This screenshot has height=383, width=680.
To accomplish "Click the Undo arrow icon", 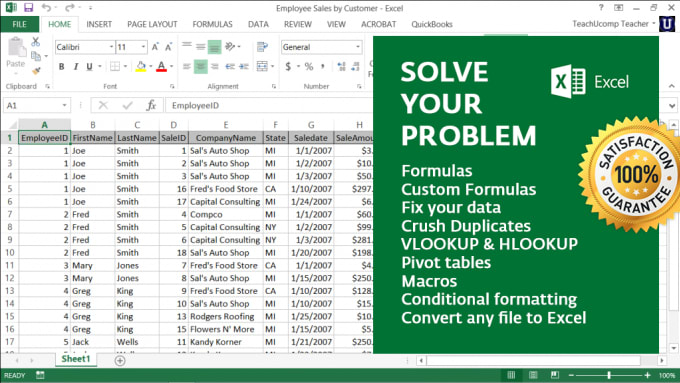I will pyautogui.click(x=46, y=7).
